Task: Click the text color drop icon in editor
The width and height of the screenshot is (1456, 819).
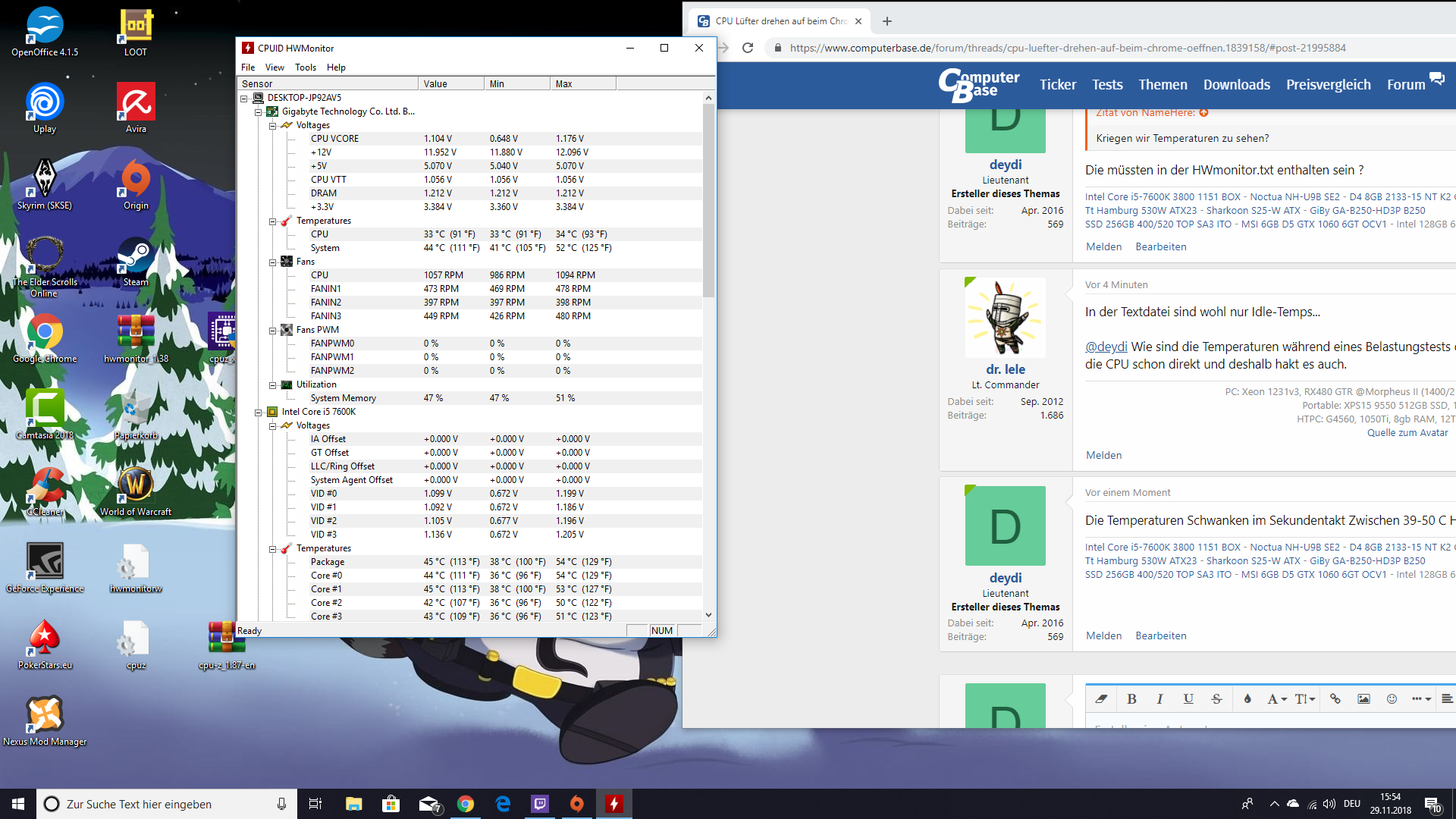Action: tap(1247, 699)
